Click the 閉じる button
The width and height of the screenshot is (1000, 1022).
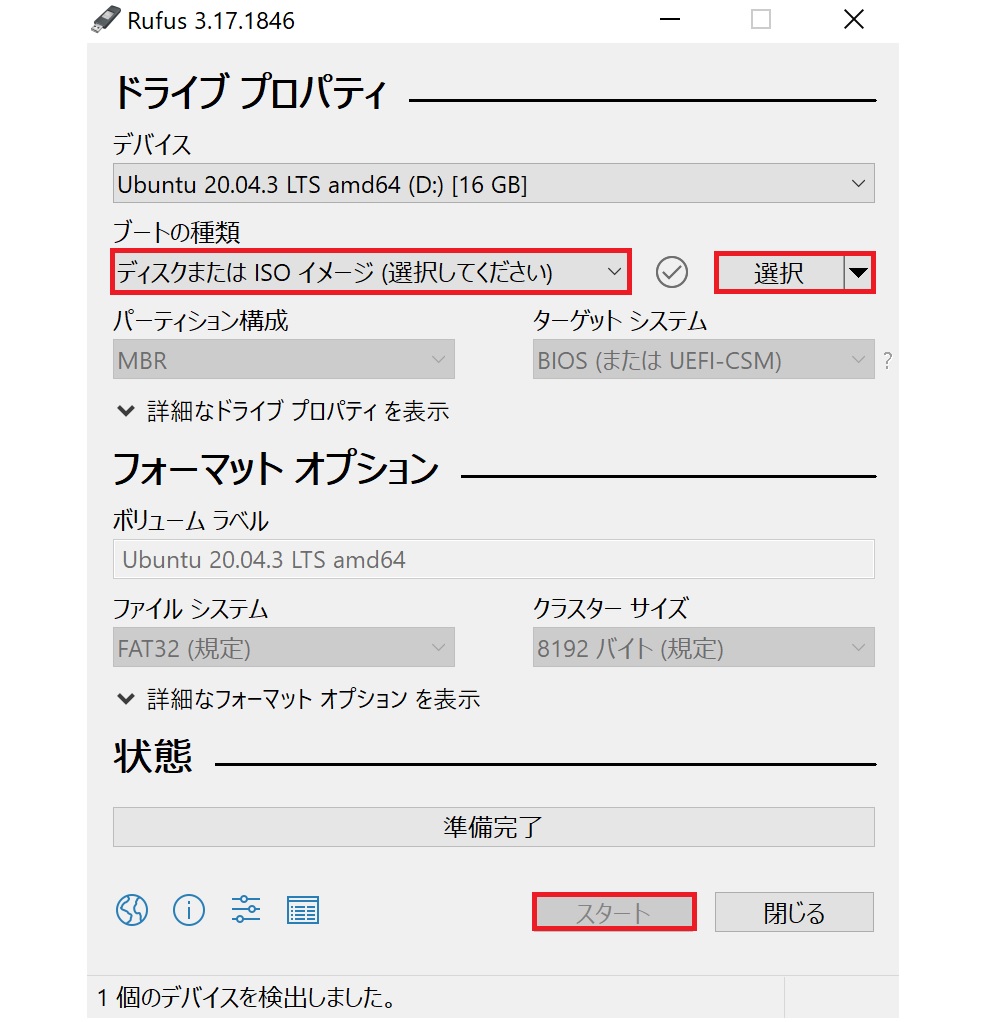[794, 911]
